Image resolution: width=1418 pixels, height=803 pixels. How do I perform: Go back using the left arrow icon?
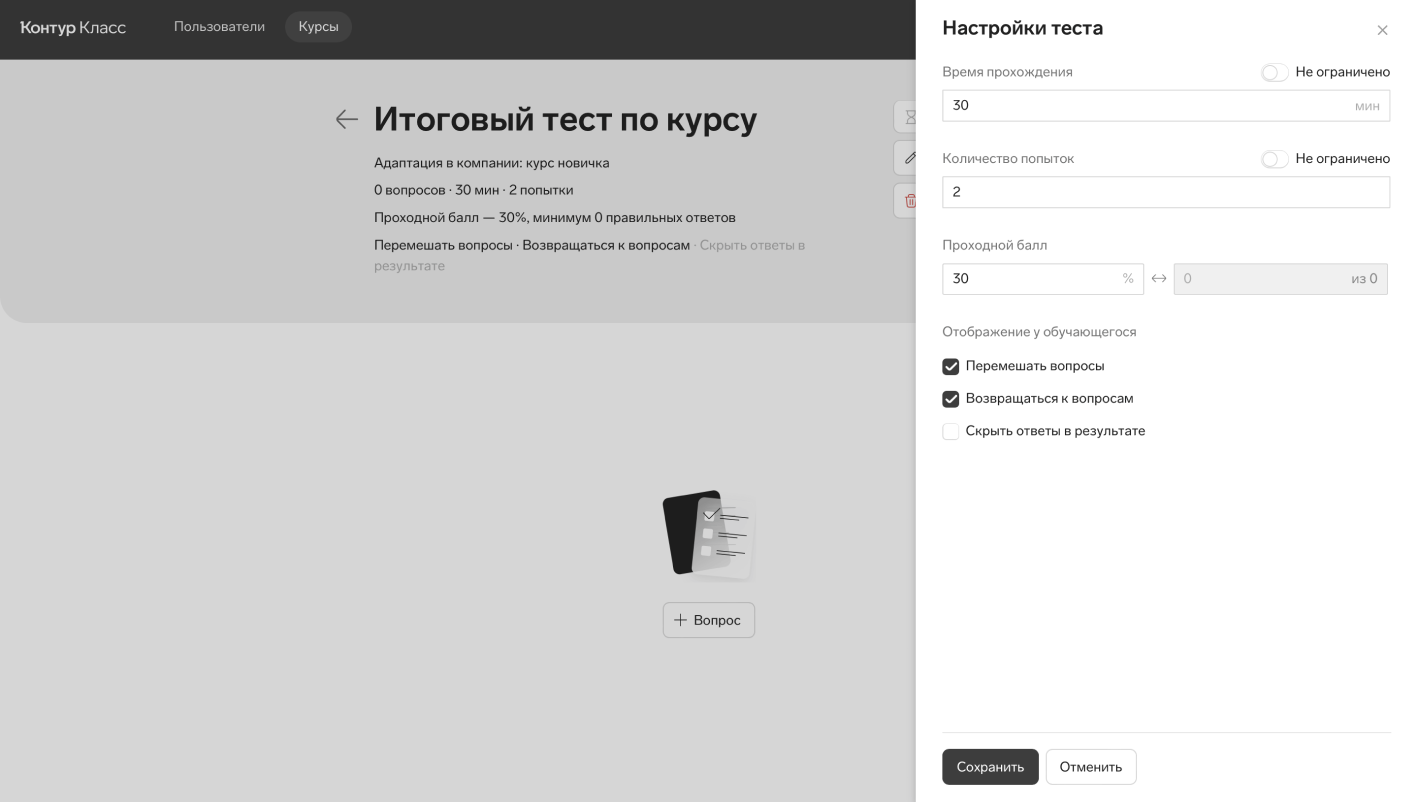click(347, 120)
